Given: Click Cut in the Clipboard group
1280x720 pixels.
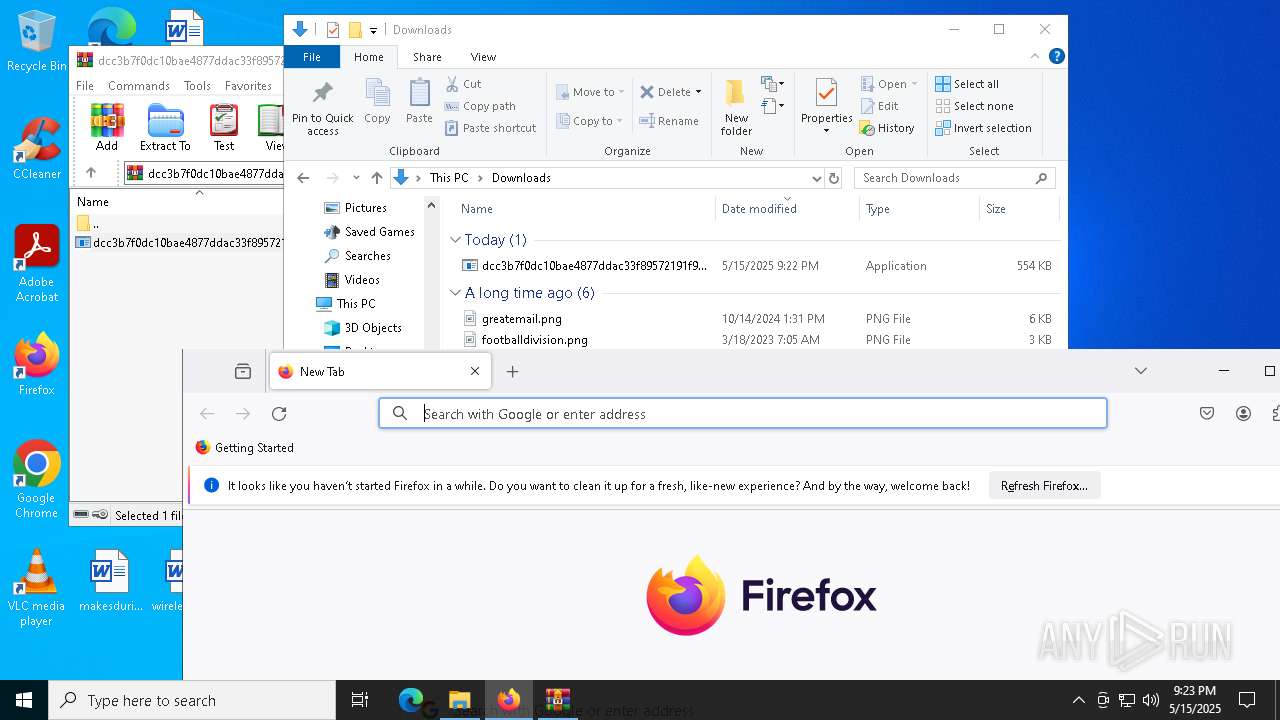Looking at the screenshot, I should click(x=463, y=84).
